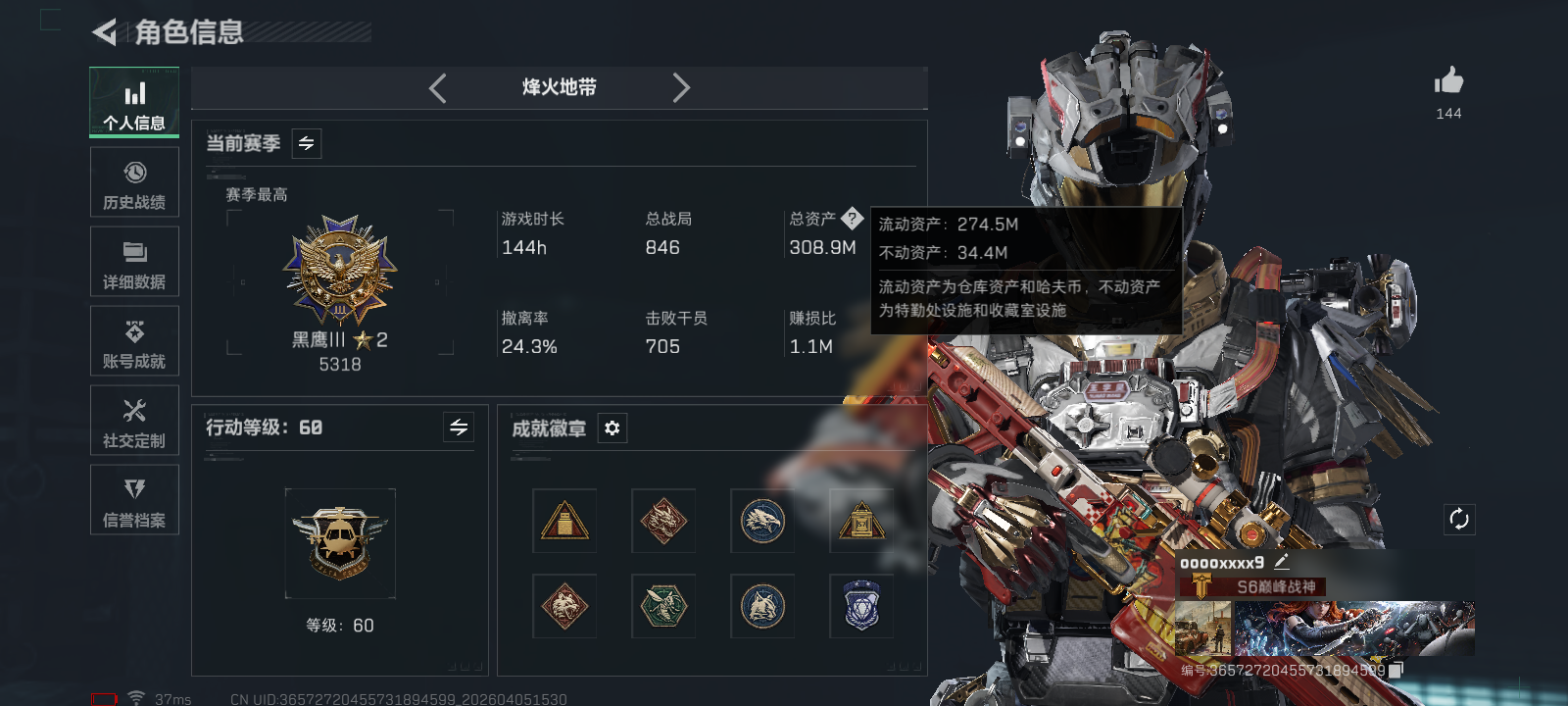Switch to next mode with right chevron

[681, 88]
